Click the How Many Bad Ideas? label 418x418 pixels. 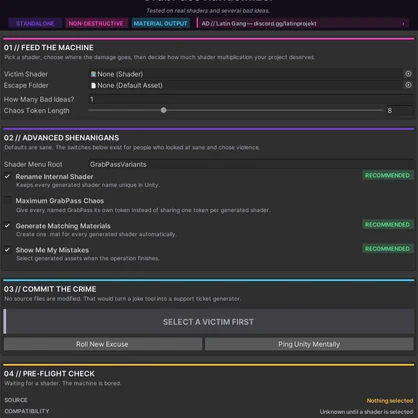(39, 99)
